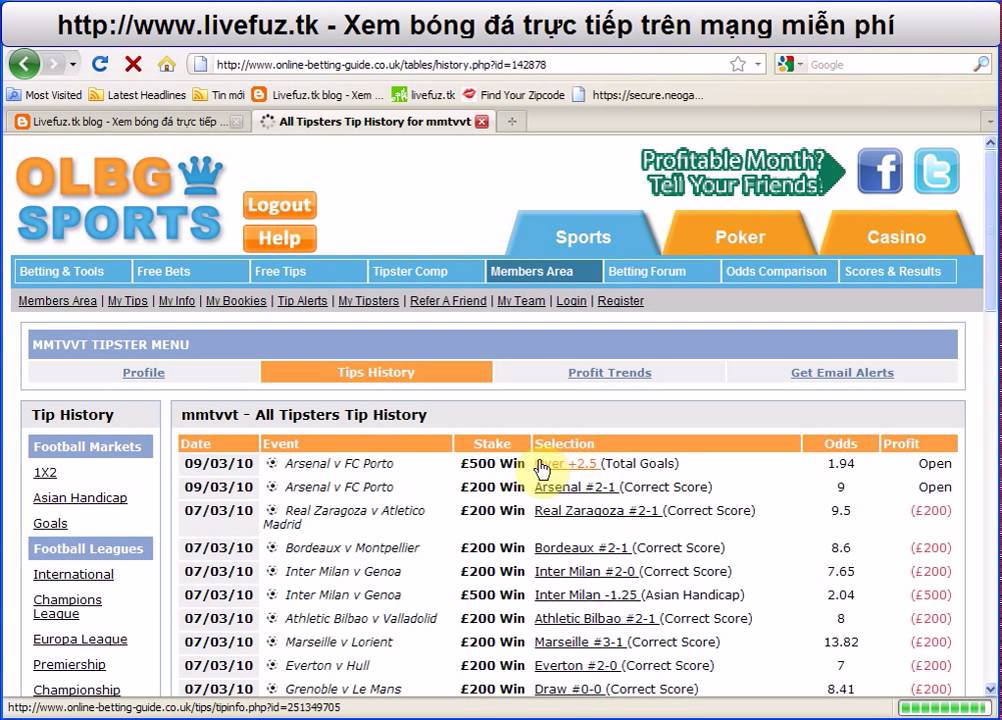The width and height of the screenshot is (1002, 720).
Task: Go to the browser Home icon
Action: 166,64
